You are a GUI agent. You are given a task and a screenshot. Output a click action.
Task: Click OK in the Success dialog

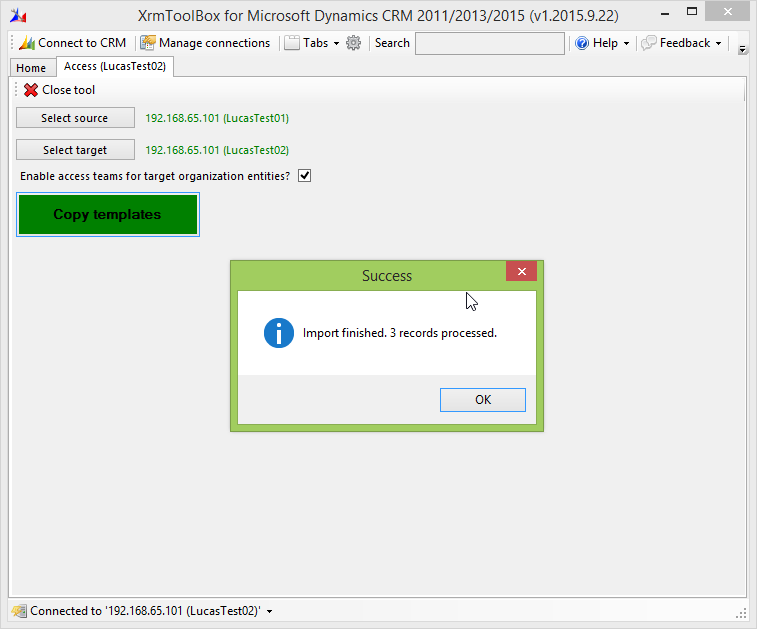coord(483,400)
